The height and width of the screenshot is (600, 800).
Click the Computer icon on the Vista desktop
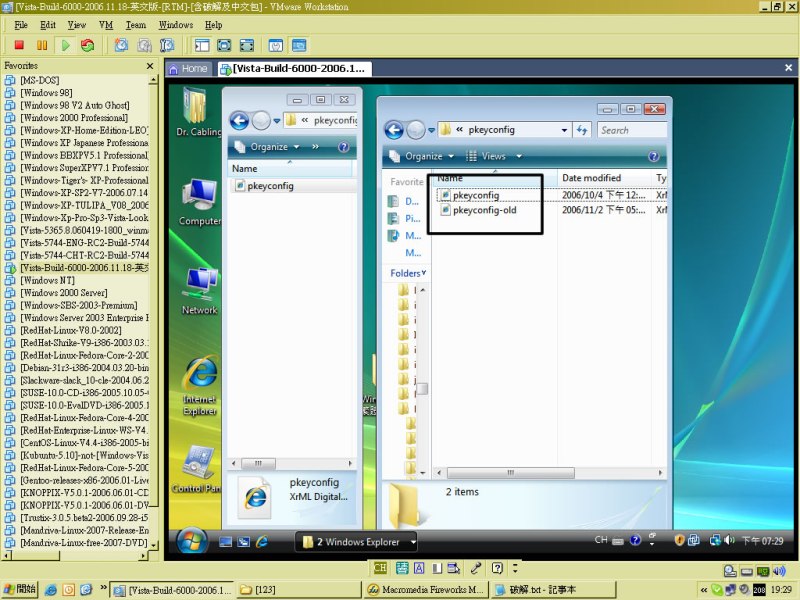click(x=199, y=203)
